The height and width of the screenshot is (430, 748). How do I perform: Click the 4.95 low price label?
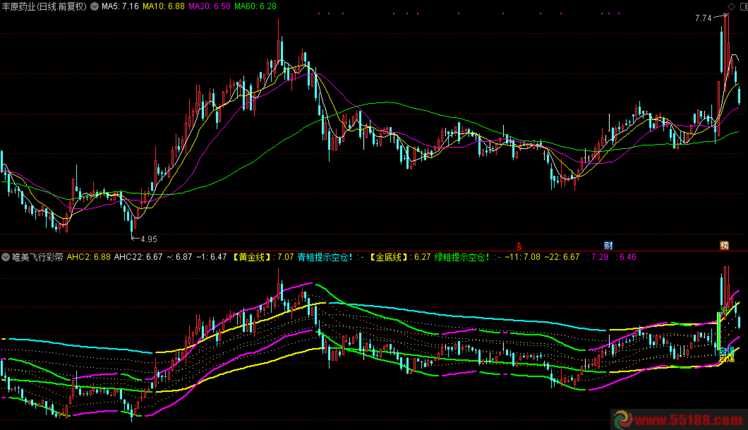pyautogui.click(x=149, y=239)
